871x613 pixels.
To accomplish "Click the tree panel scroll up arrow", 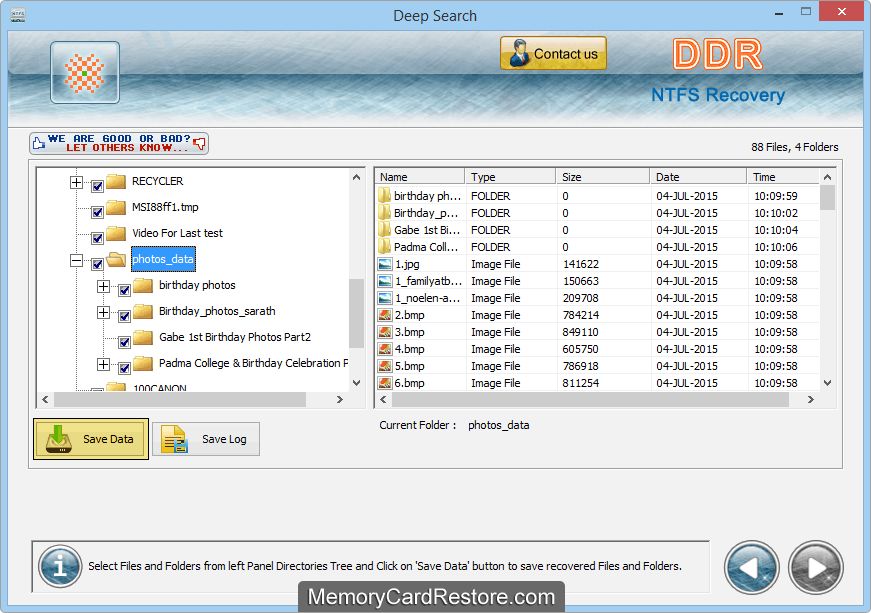I will pos(357,177).
